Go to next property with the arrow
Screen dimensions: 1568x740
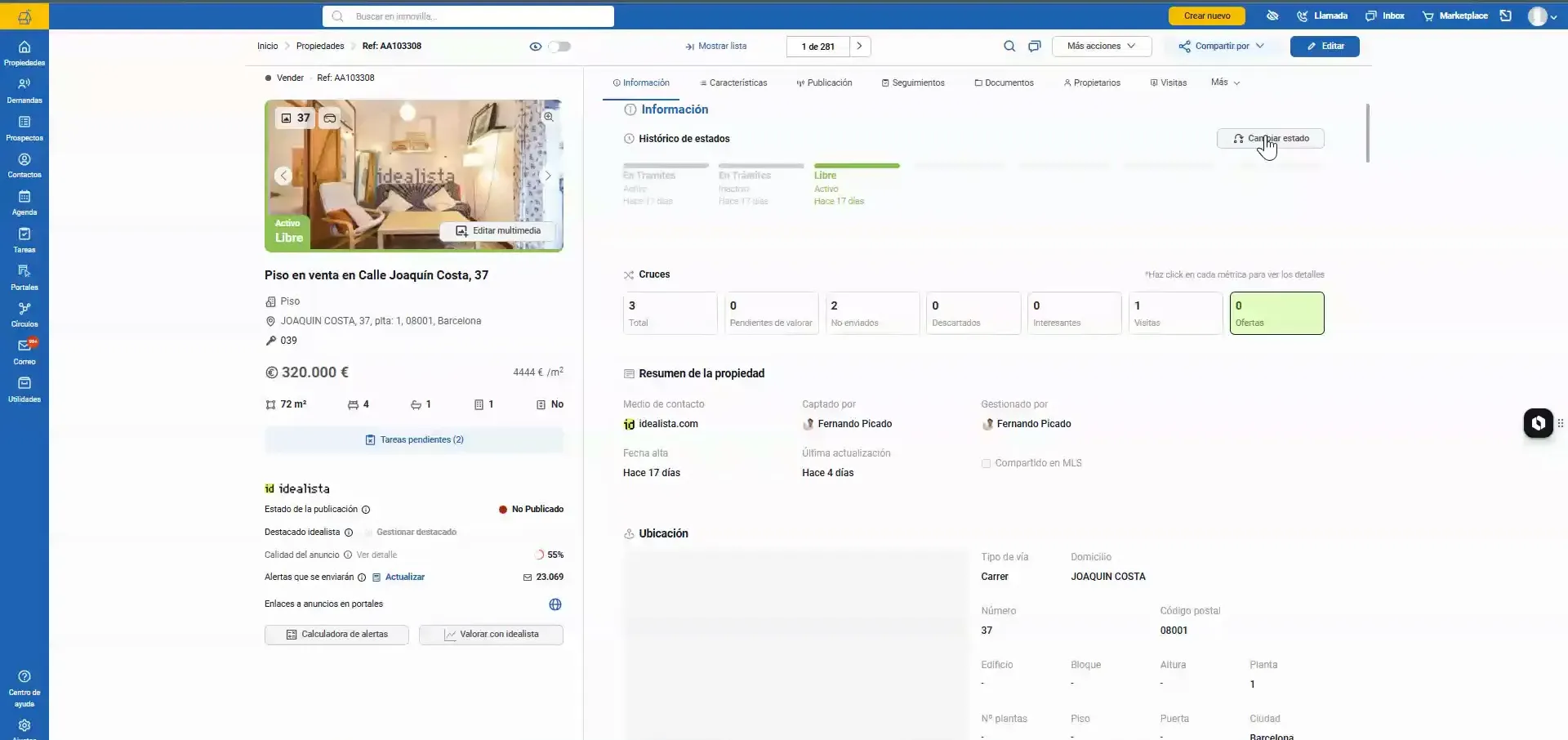pos(860,47)
